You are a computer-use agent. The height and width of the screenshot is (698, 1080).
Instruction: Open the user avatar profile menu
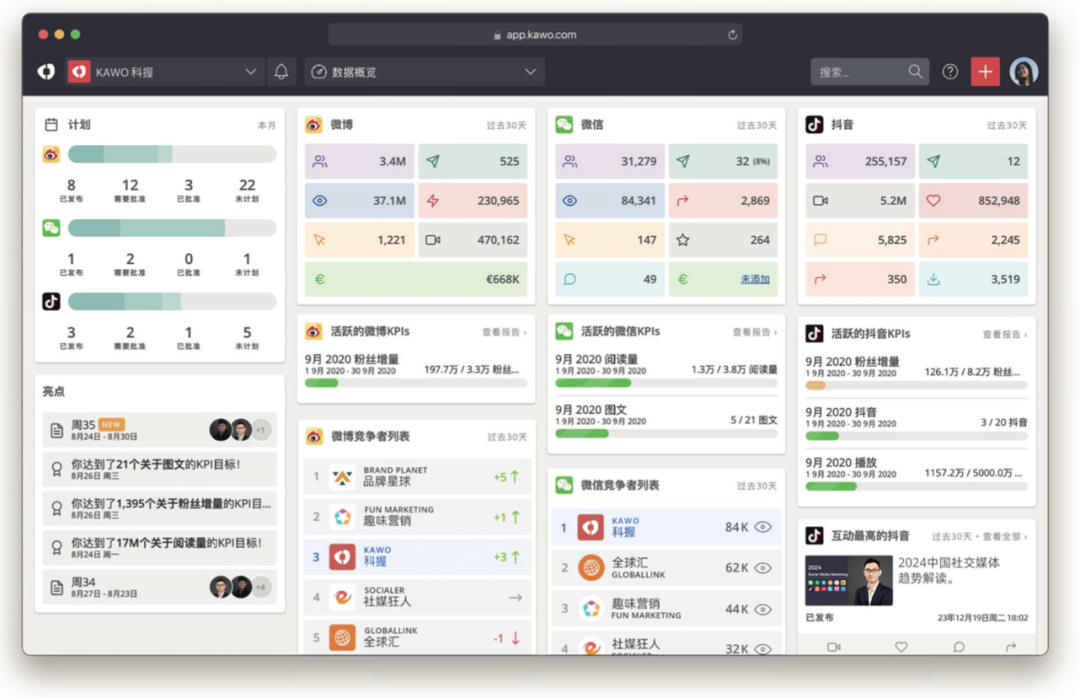[x=1024, y=72]
